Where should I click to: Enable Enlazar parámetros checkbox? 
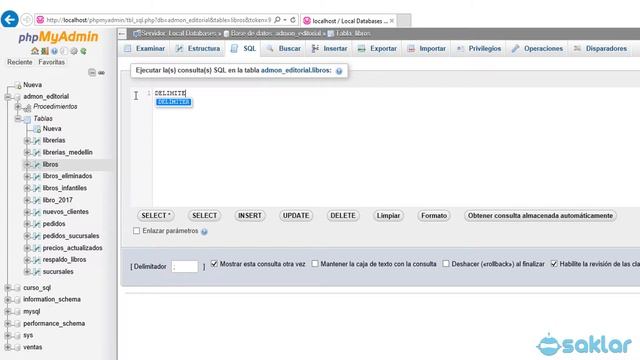point(136,231)
